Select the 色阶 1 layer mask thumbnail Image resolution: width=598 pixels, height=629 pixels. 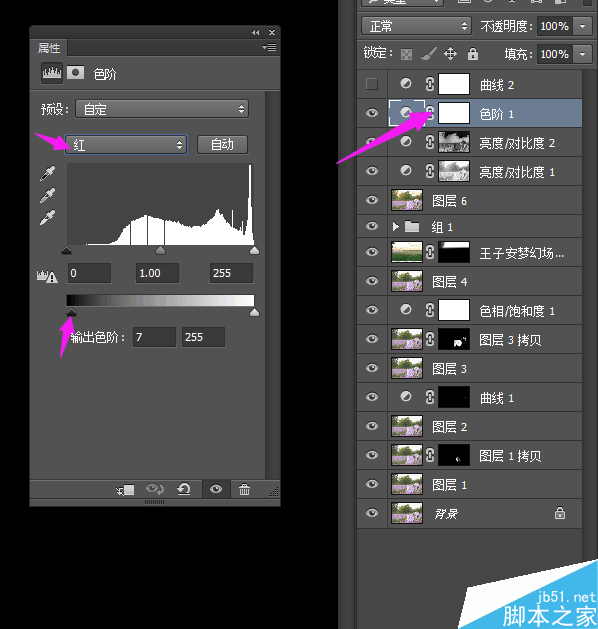click(454, 113)
